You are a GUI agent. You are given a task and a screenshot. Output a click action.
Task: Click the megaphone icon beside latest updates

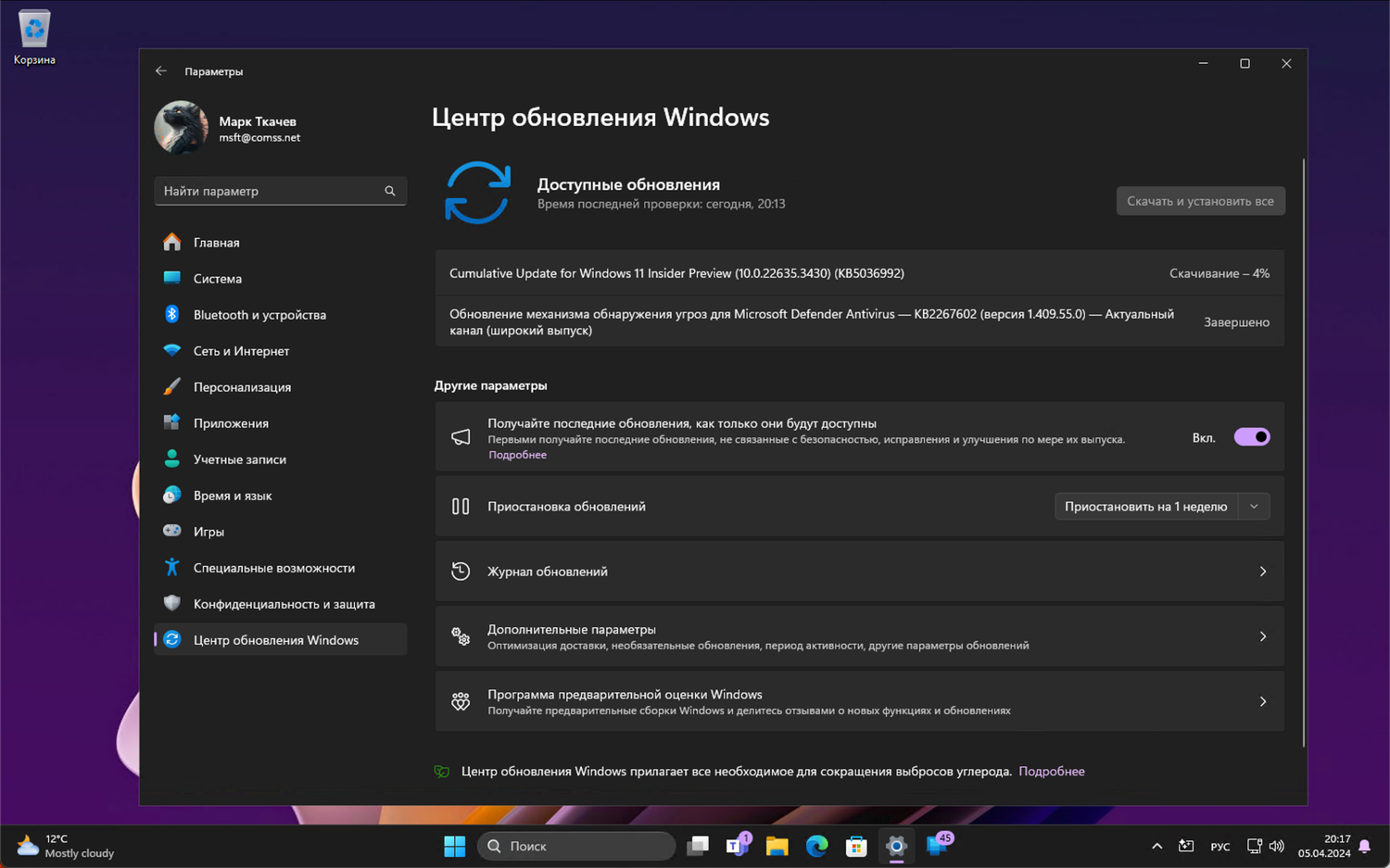tap(461, 437)
